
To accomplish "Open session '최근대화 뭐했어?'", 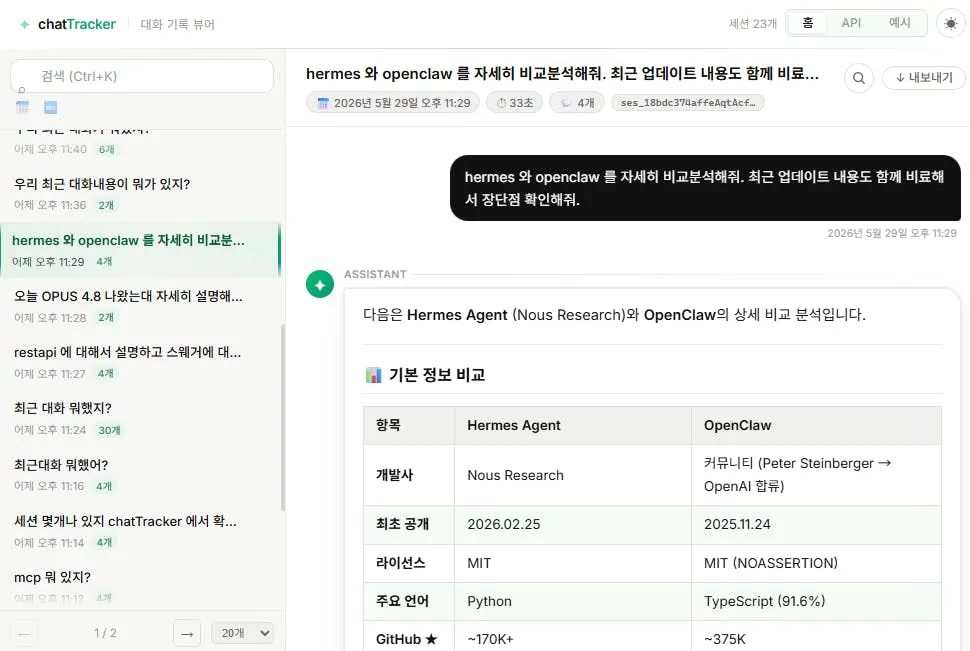I will click(140, 475).
